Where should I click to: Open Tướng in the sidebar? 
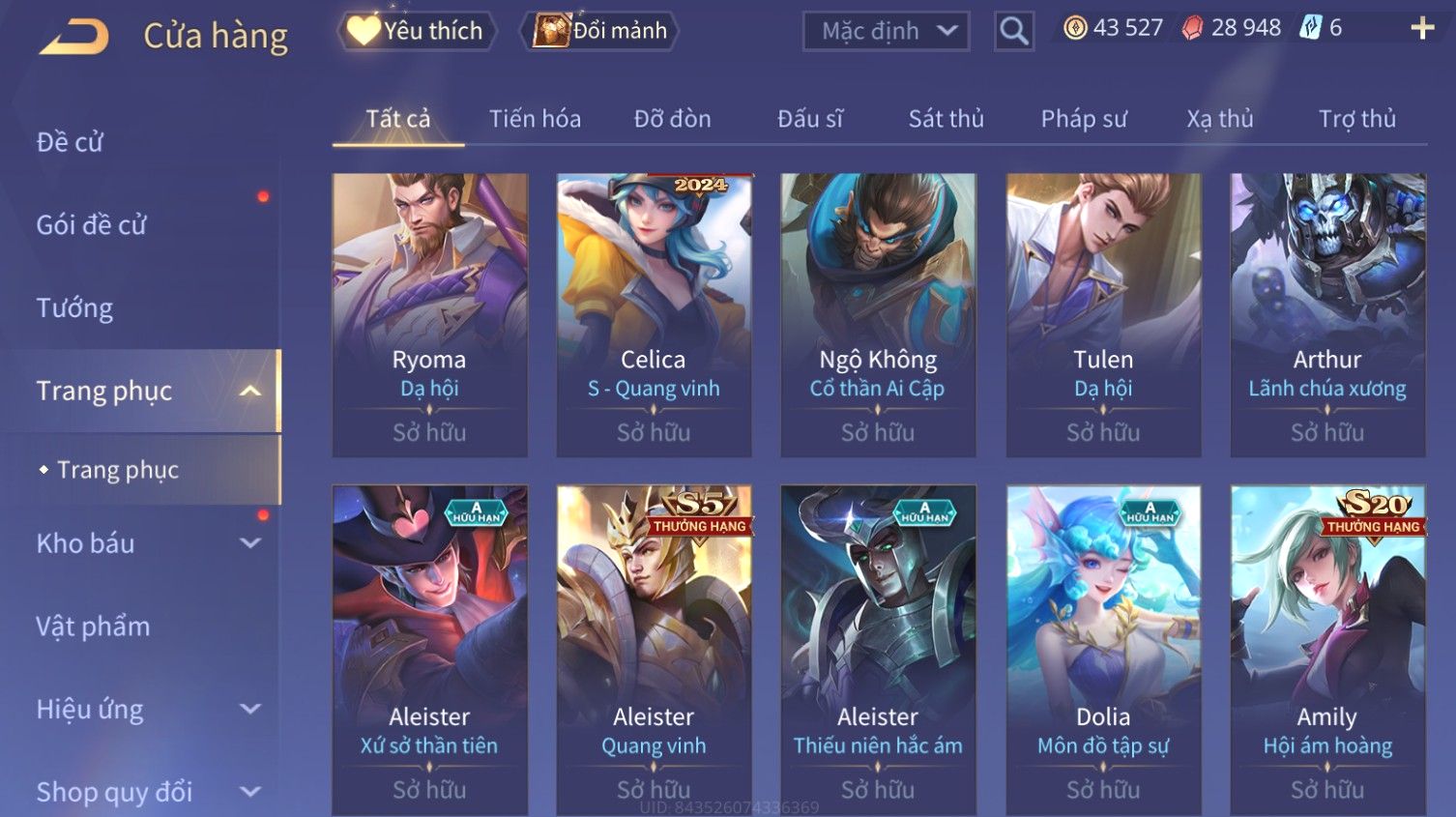point(74,307)
